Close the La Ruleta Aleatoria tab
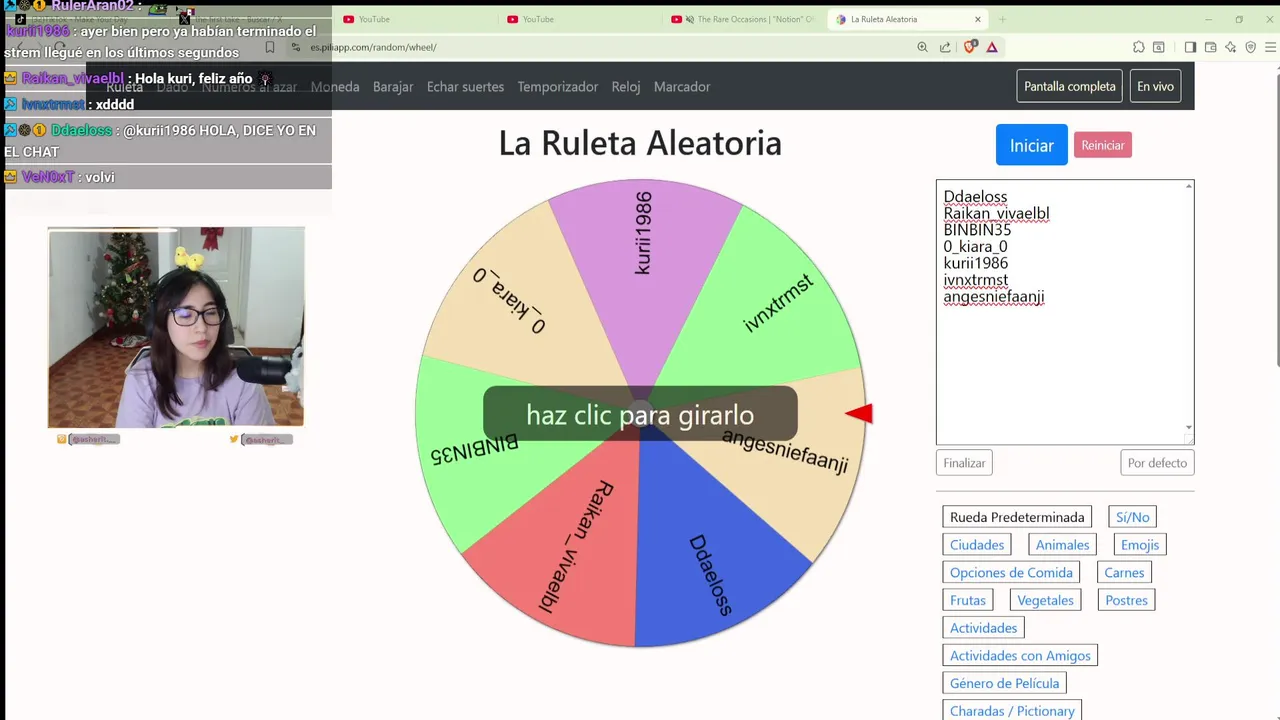 pos(978,19)
